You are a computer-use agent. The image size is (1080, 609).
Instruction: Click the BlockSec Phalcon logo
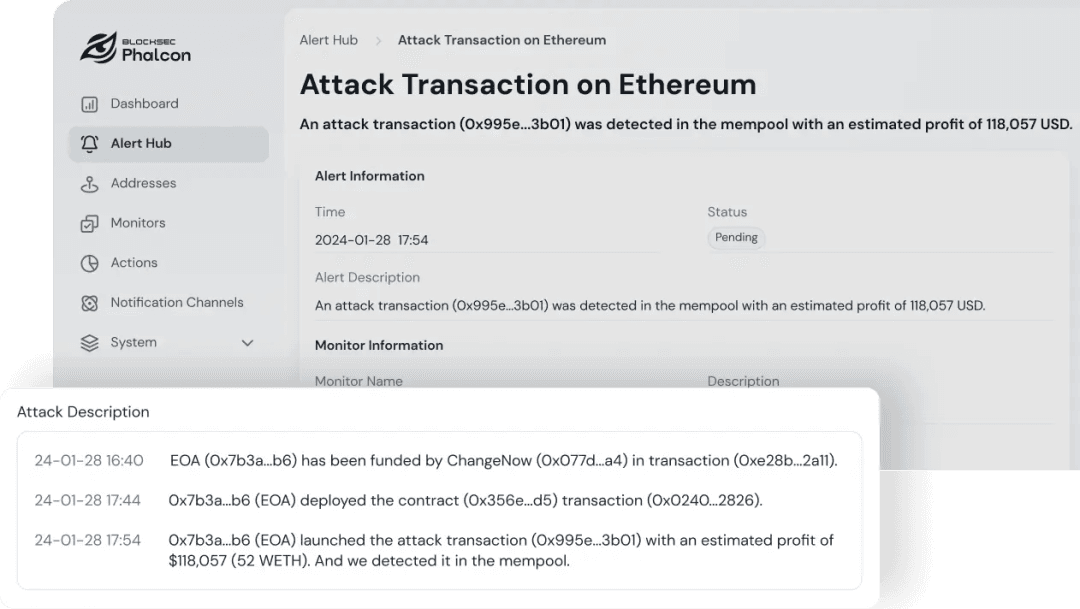(x=135, y=48)
